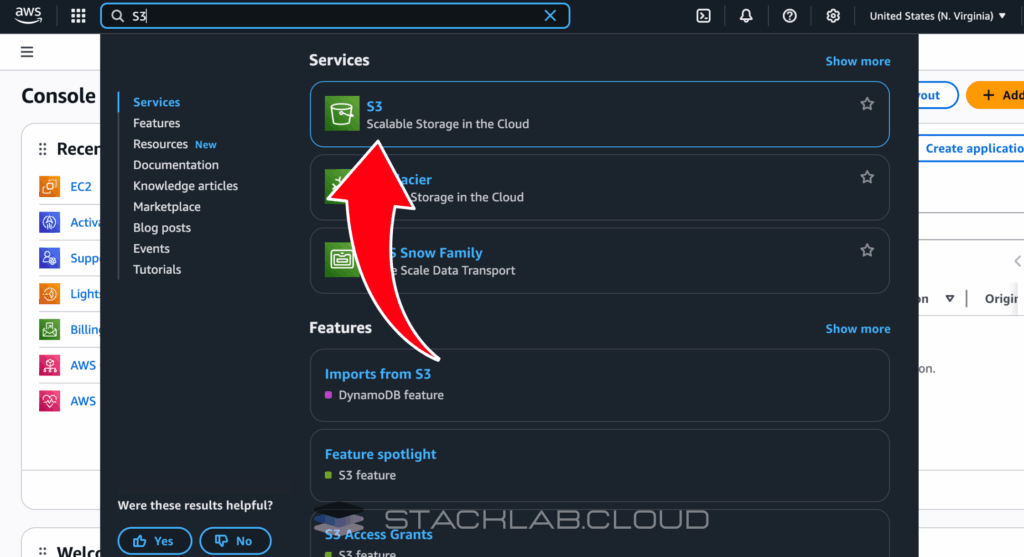Select the Knowledge articles filter category
The width and height of the screenshot is (1024, 557).
185,185
